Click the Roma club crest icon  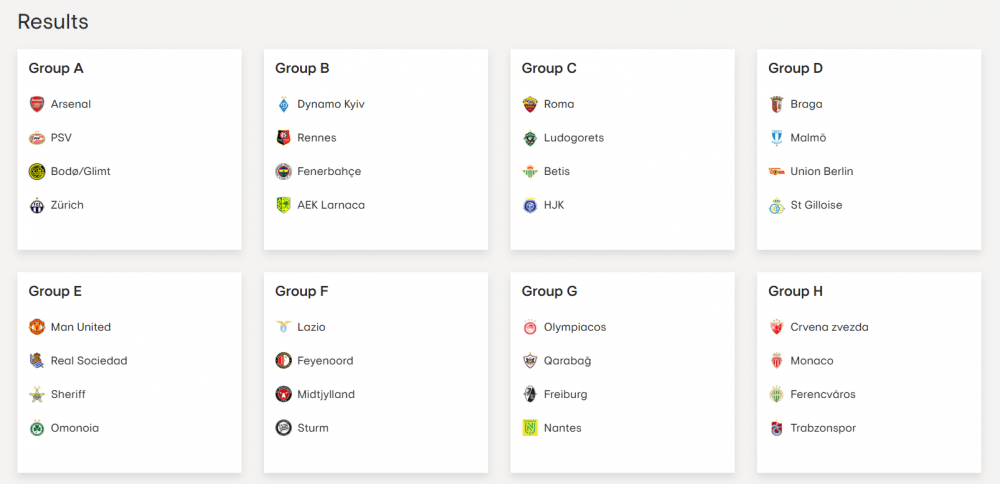[530, 104]
